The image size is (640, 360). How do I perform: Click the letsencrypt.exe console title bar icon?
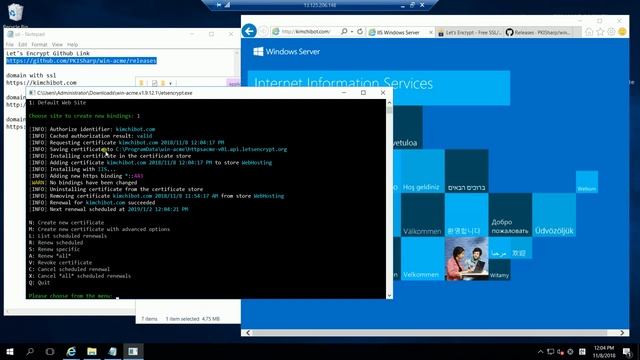(x=32, y=93)
